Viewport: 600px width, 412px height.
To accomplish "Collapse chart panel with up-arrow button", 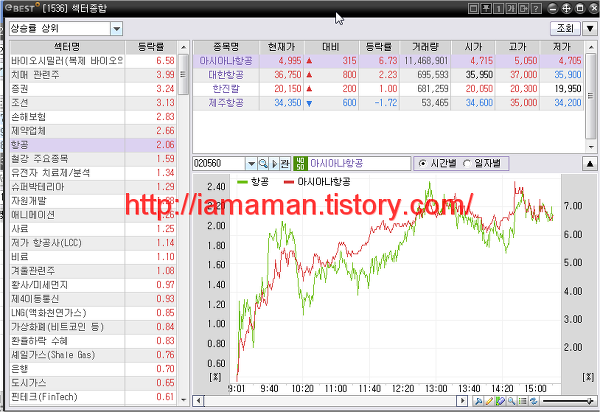I will click(590, 164).
